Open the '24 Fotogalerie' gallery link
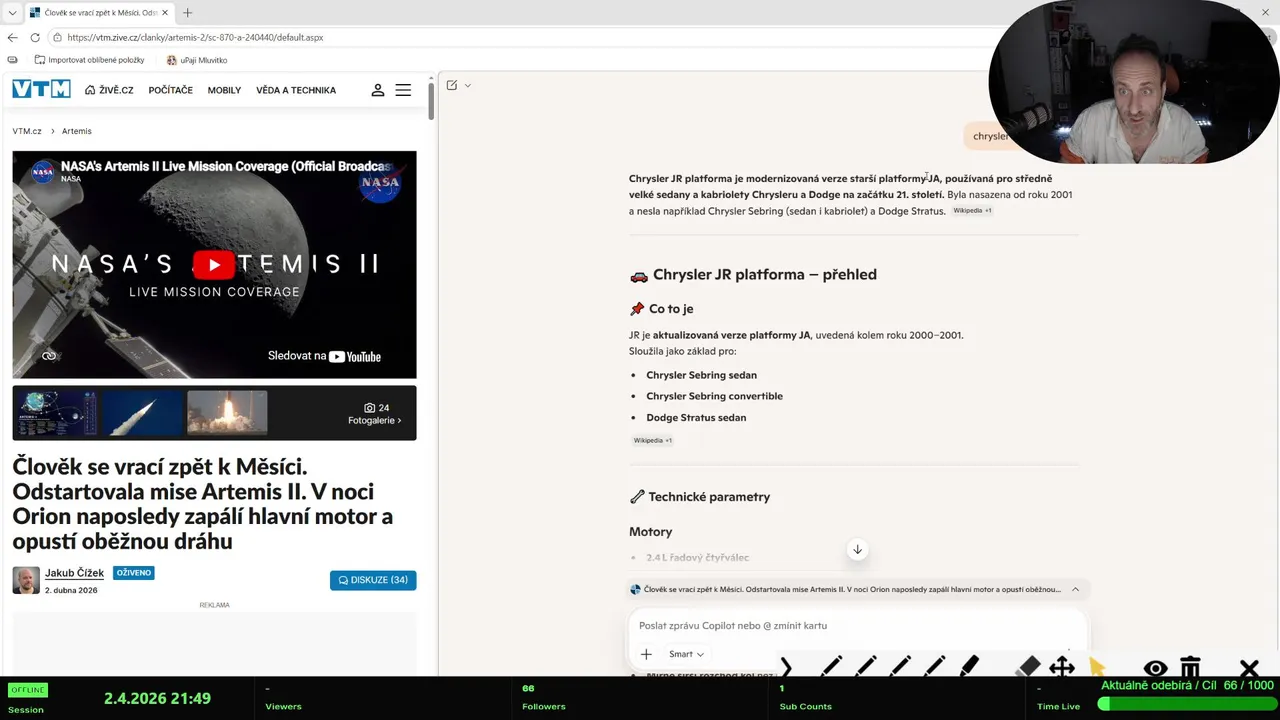1280x720 pixels. (x=375, y=414)
